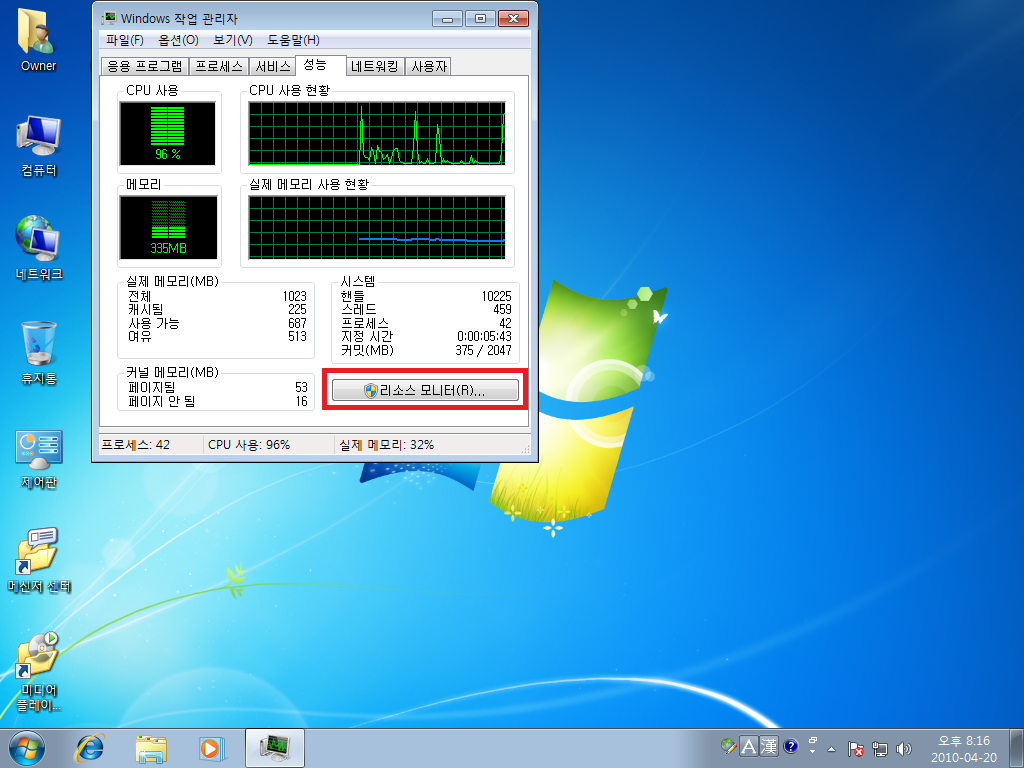Click the 페이지 안 됨 value 16
The height and width of the screenshot is (768, 1024).
pos(301,401)
